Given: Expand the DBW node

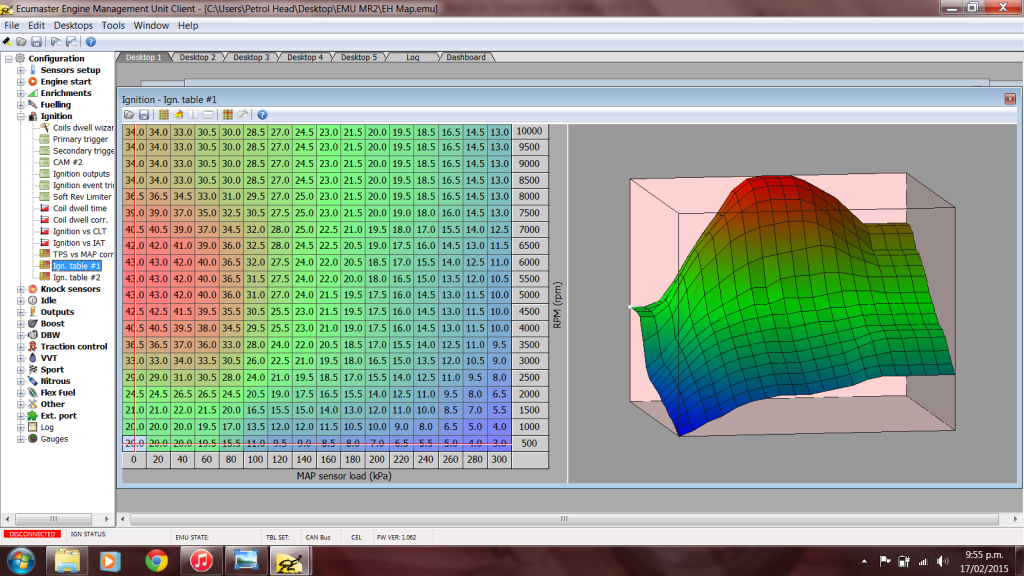Looking at the screenshot, I should (21, 335).
